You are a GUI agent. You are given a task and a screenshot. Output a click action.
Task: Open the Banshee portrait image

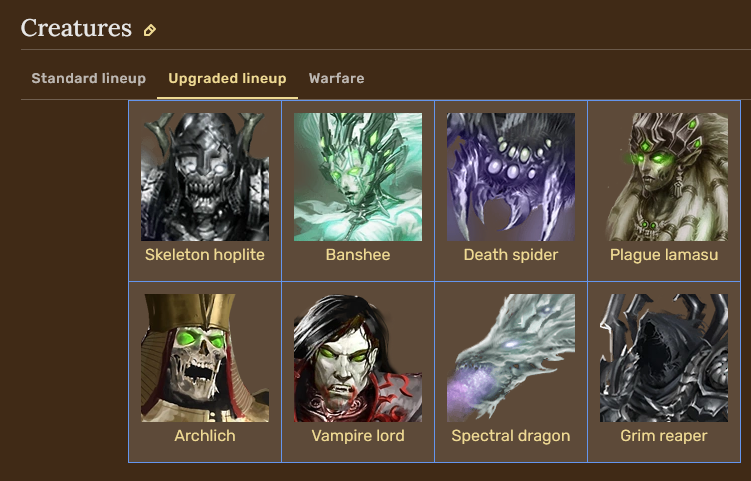click(x=358, y=177)
